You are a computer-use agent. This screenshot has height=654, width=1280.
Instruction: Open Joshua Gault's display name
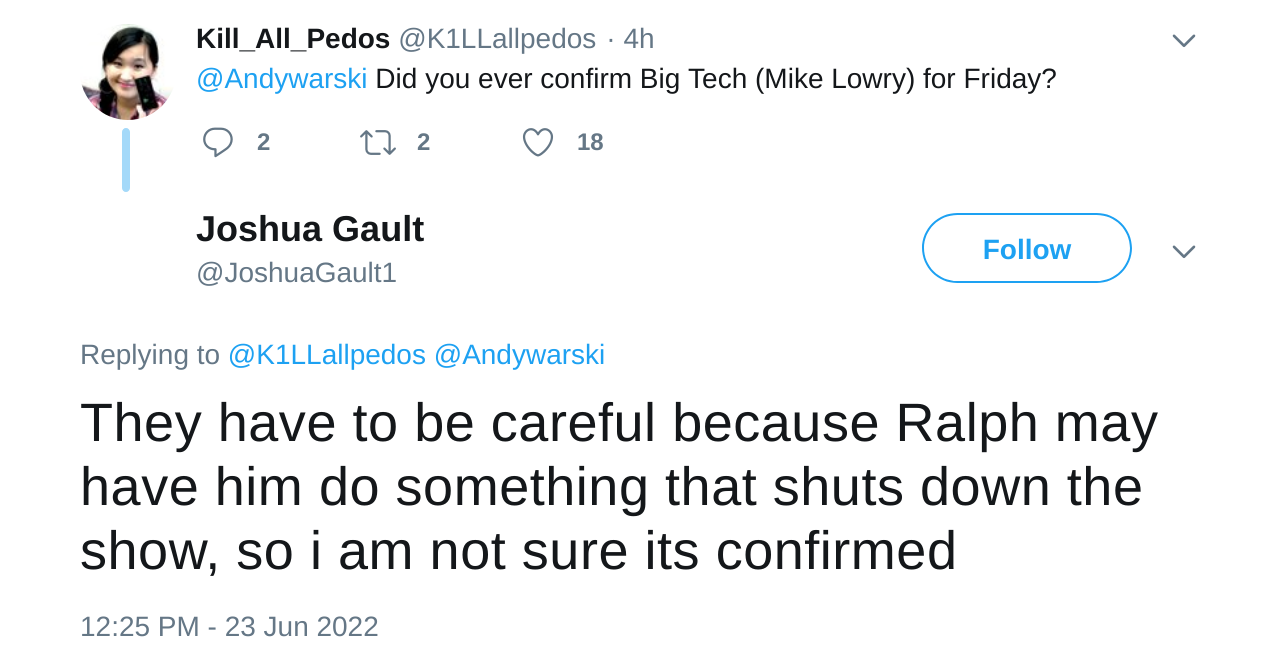click(310, 229)
